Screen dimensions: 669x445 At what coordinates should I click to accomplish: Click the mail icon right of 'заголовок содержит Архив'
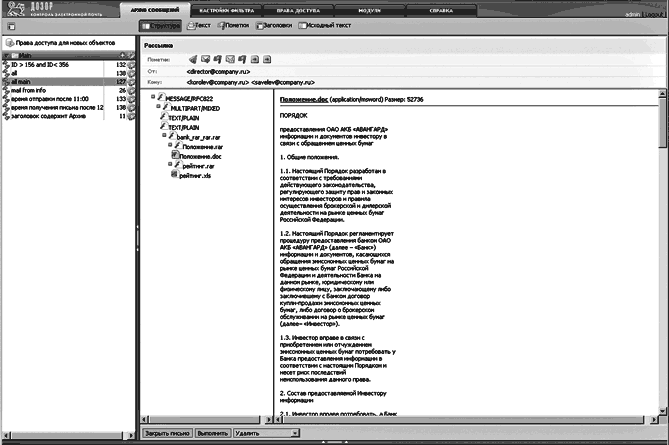131,116
